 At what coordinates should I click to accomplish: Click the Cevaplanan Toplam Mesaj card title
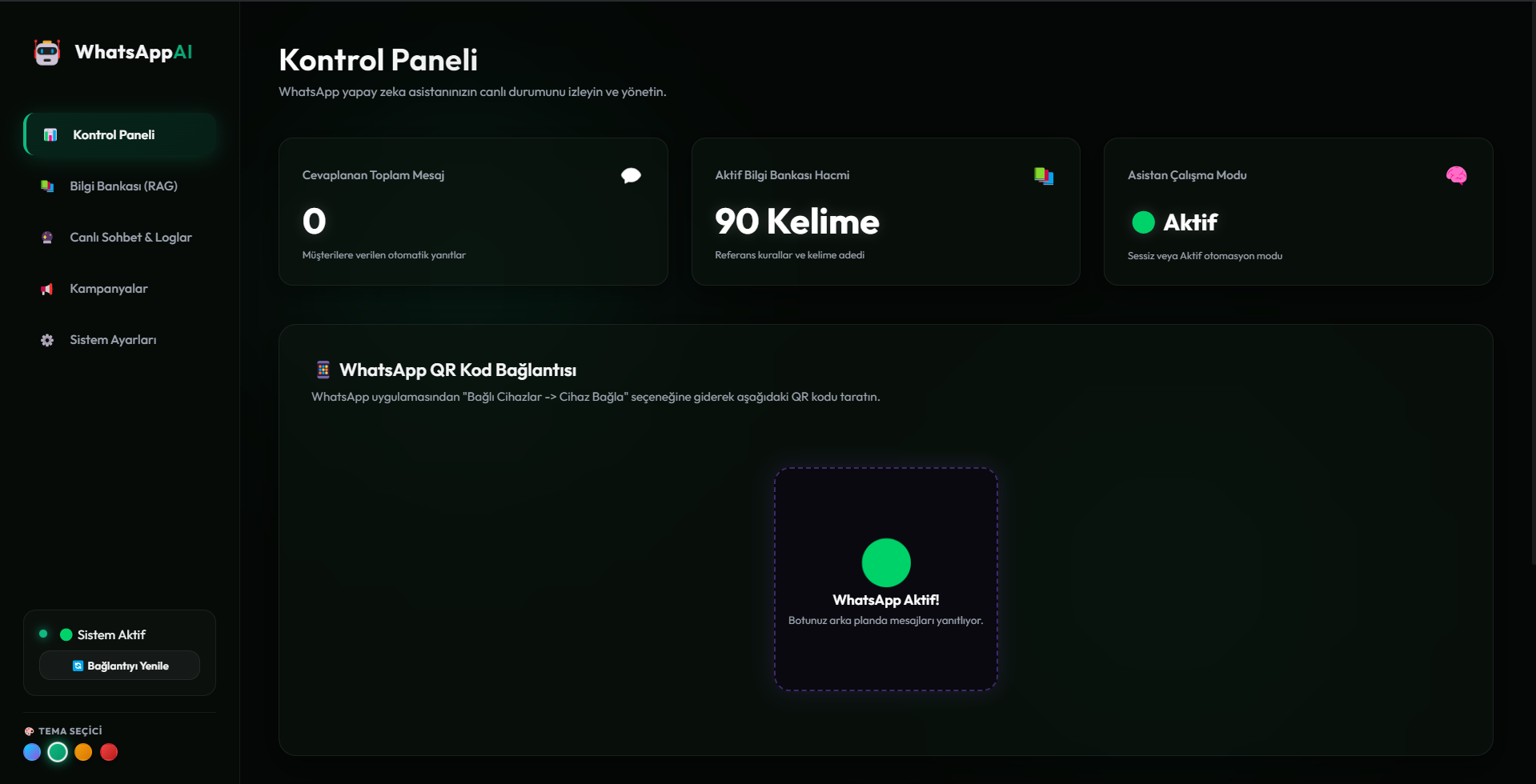click(373, 175)
